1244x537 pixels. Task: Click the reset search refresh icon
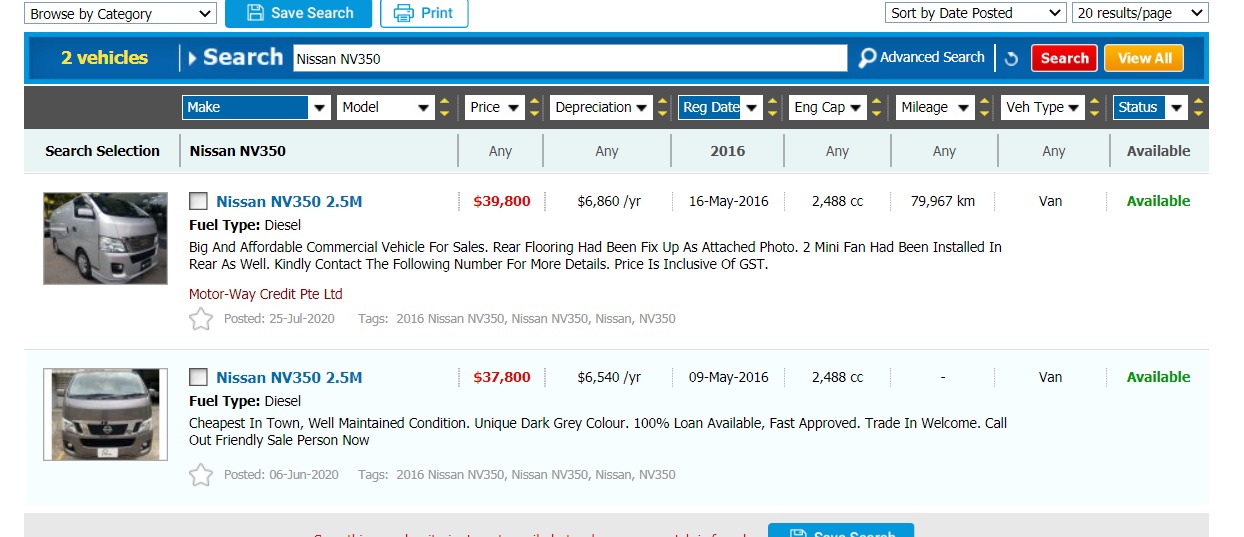[1011, 58]
